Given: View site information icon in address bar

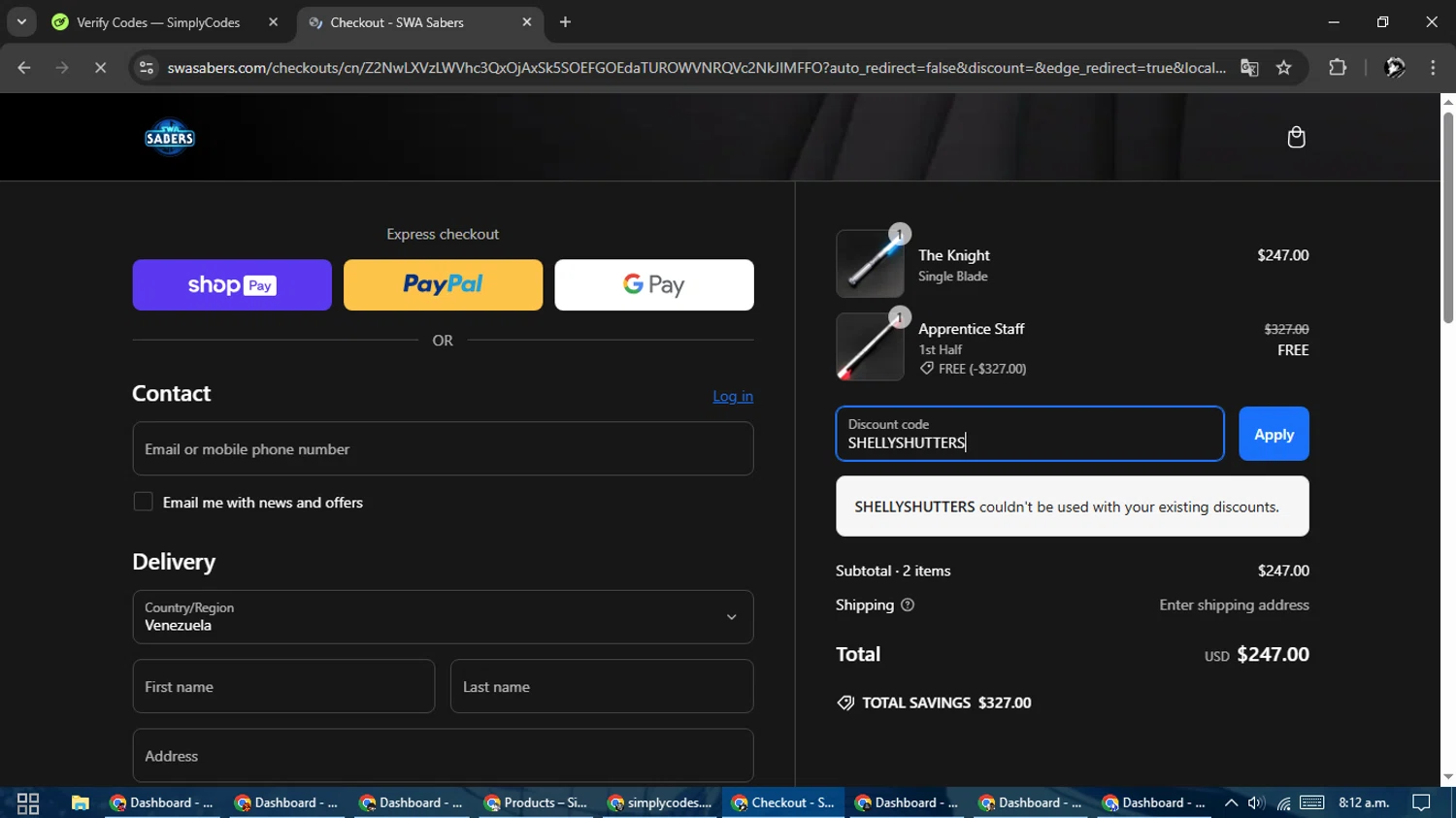Looking at the screenshot, I should [x=147, y=67].
